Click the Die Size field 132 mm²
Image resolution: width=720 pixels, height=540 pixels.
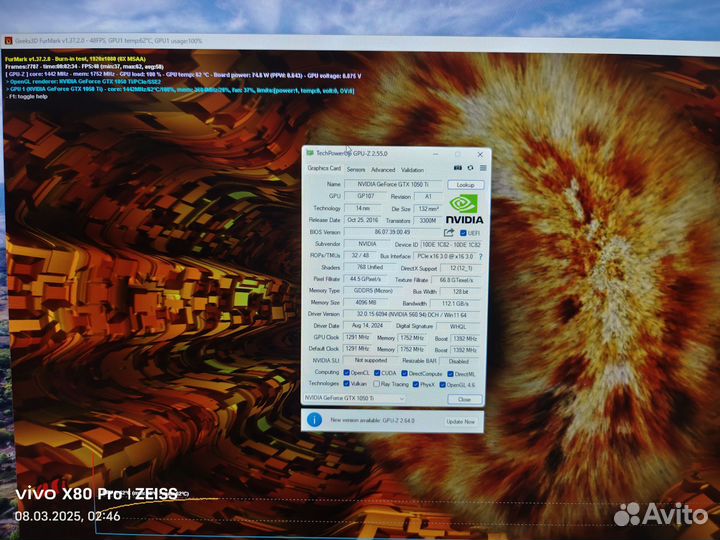pyautogui.click(x=428, y=209)
